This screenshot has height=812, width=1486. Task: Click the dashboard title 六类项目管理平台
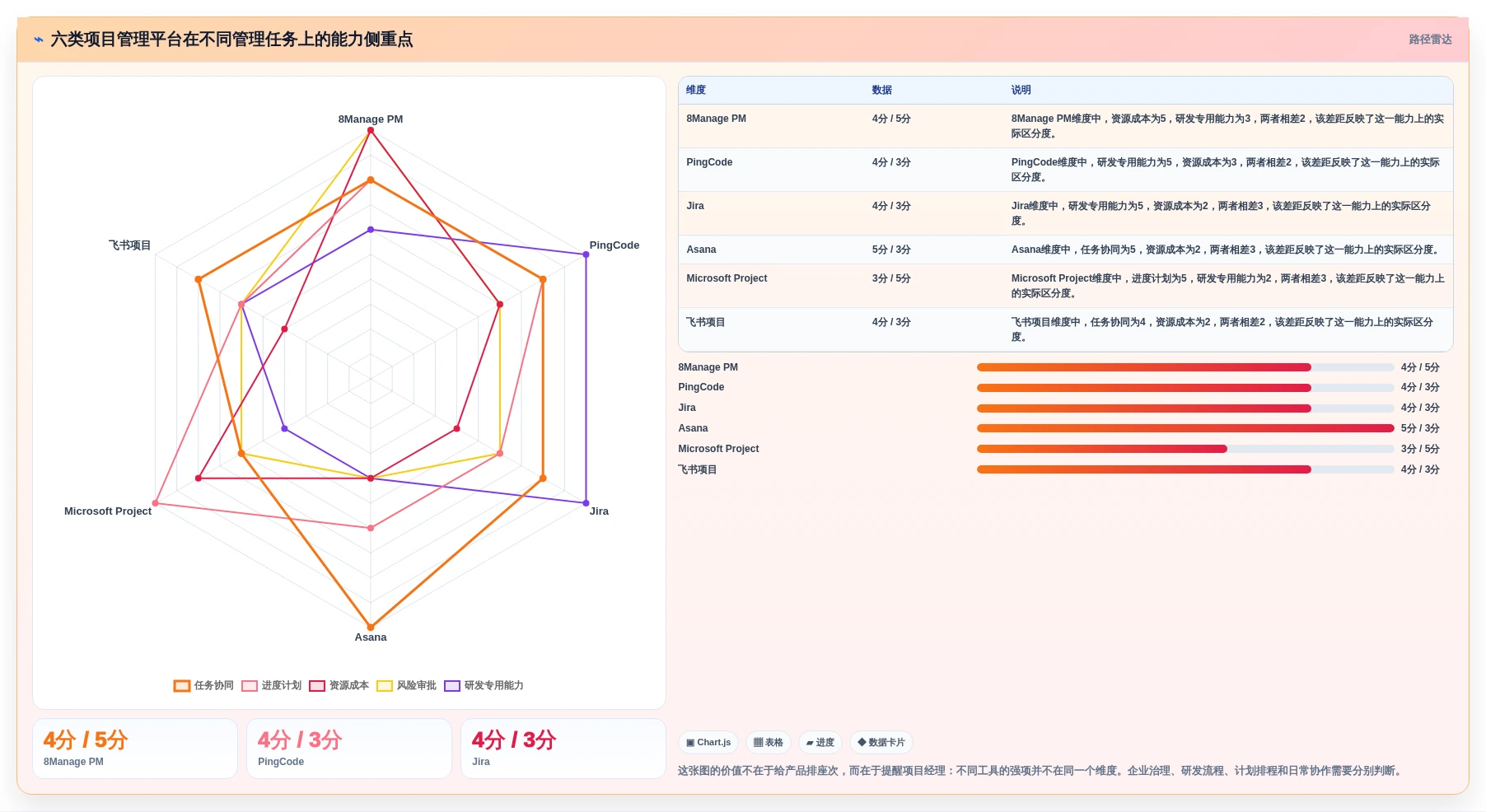tap(231, 40)
